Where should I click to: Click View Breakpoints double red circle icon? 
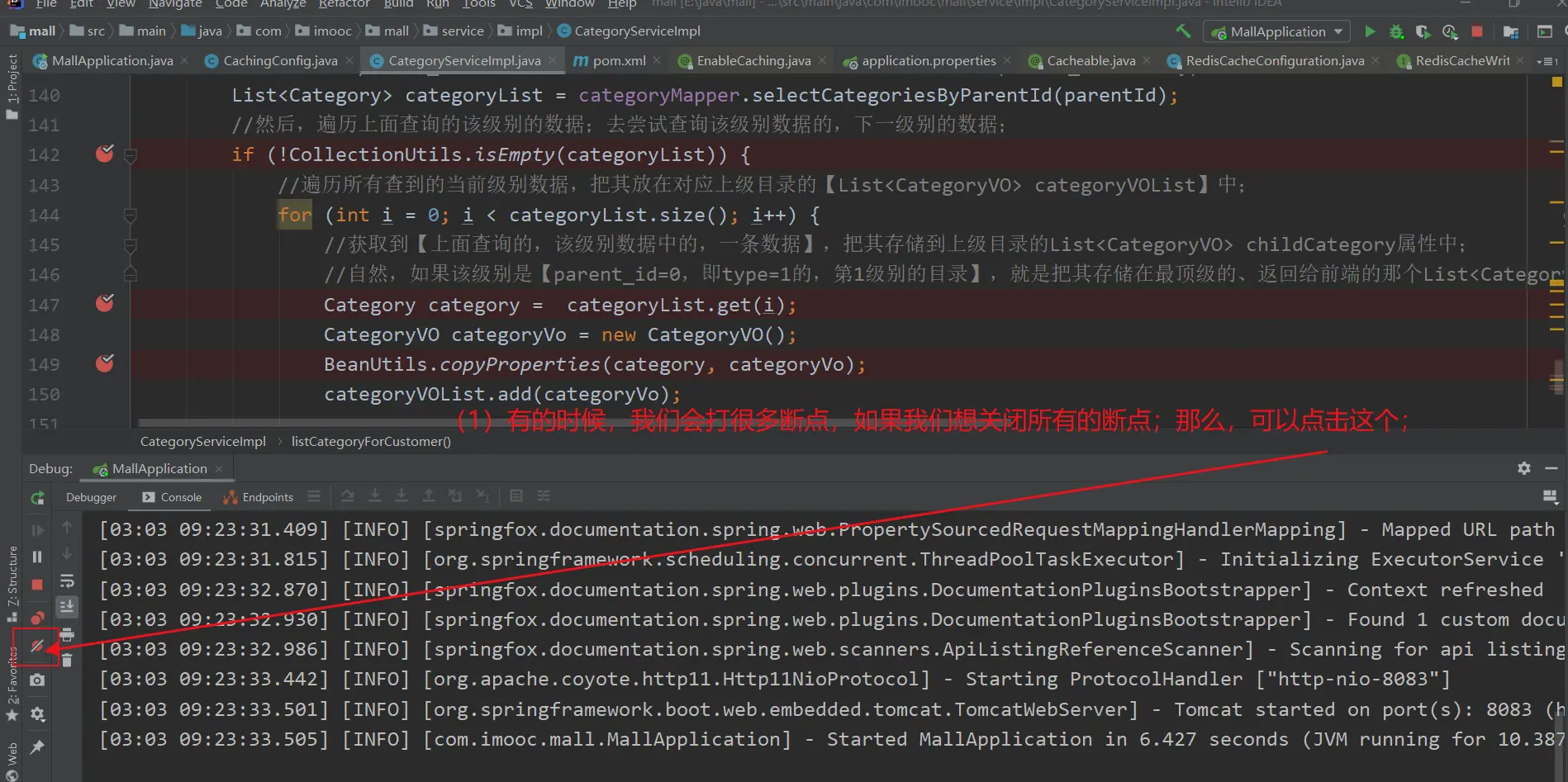[x=37, y=618]
